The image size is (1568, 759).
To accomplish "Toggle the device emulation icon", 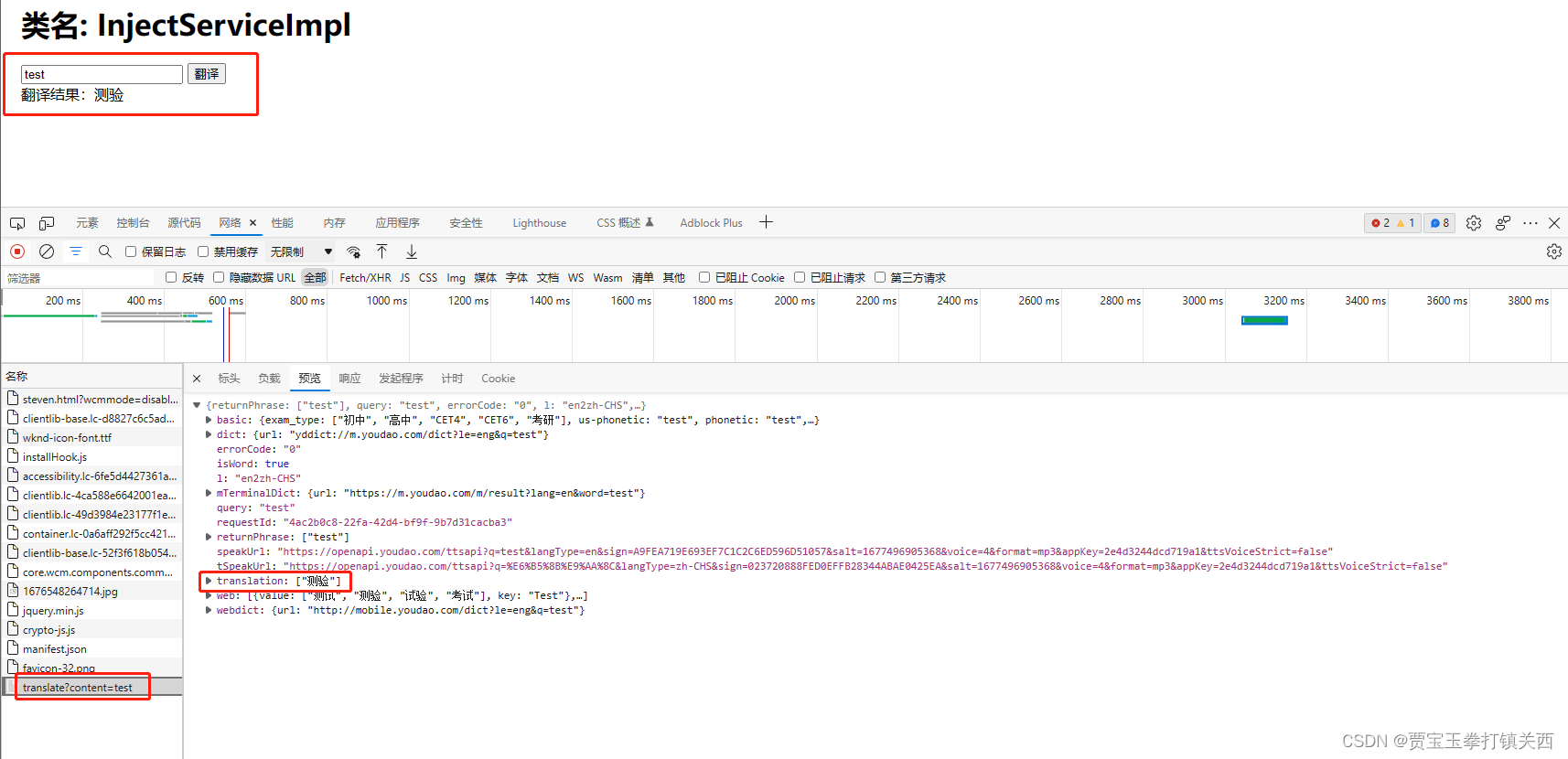I will click(x=47, y=223).
